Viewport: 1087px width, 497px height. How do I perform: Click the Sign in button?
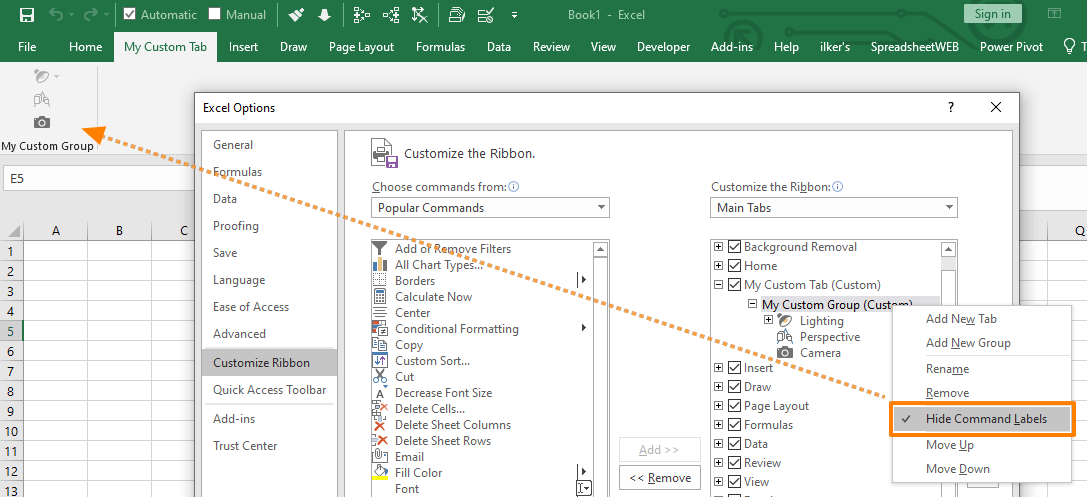click(992, 14)
